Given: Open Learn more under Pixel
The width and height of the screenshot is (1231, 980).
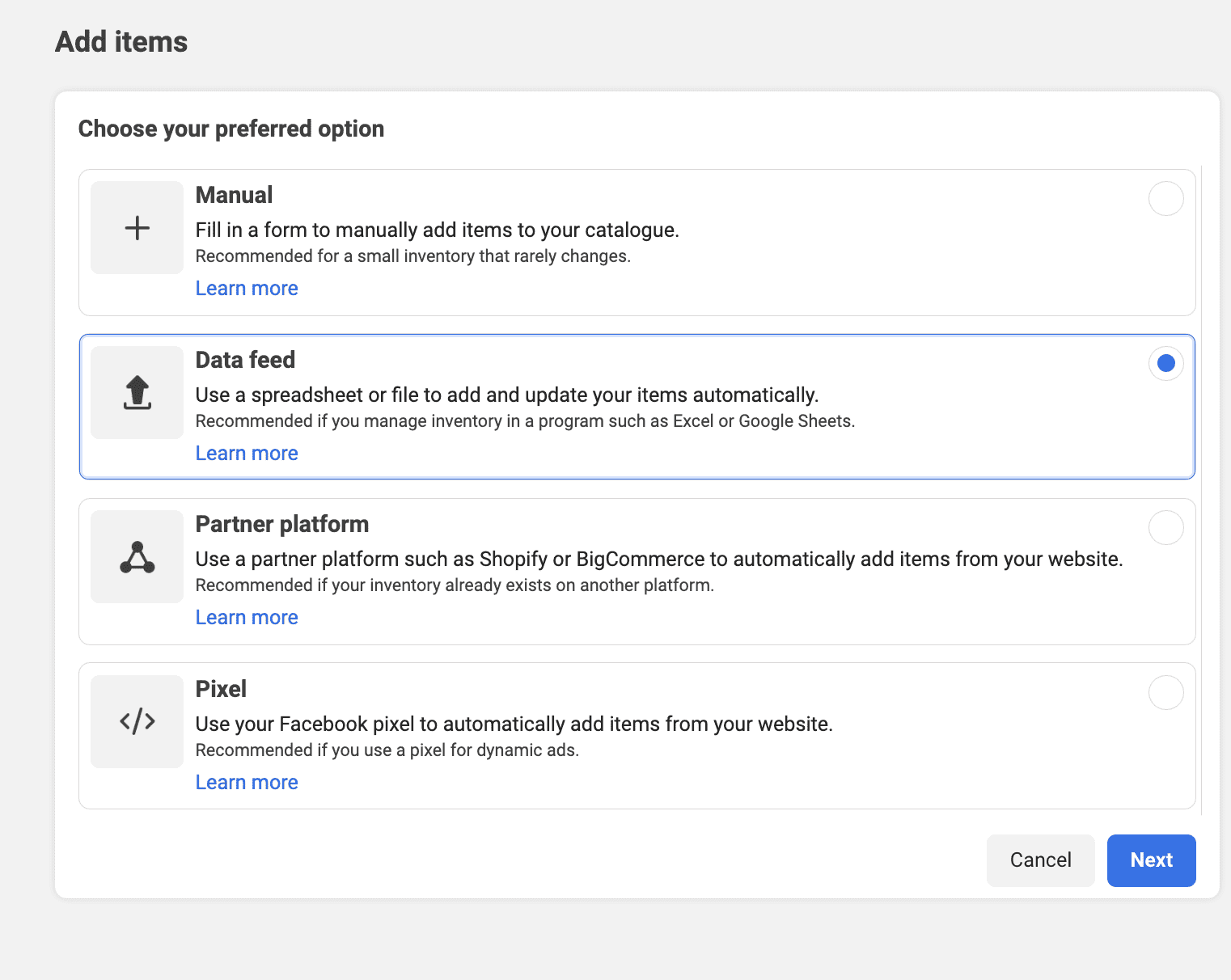Looking at the screenshot, I should pos(246,782).
